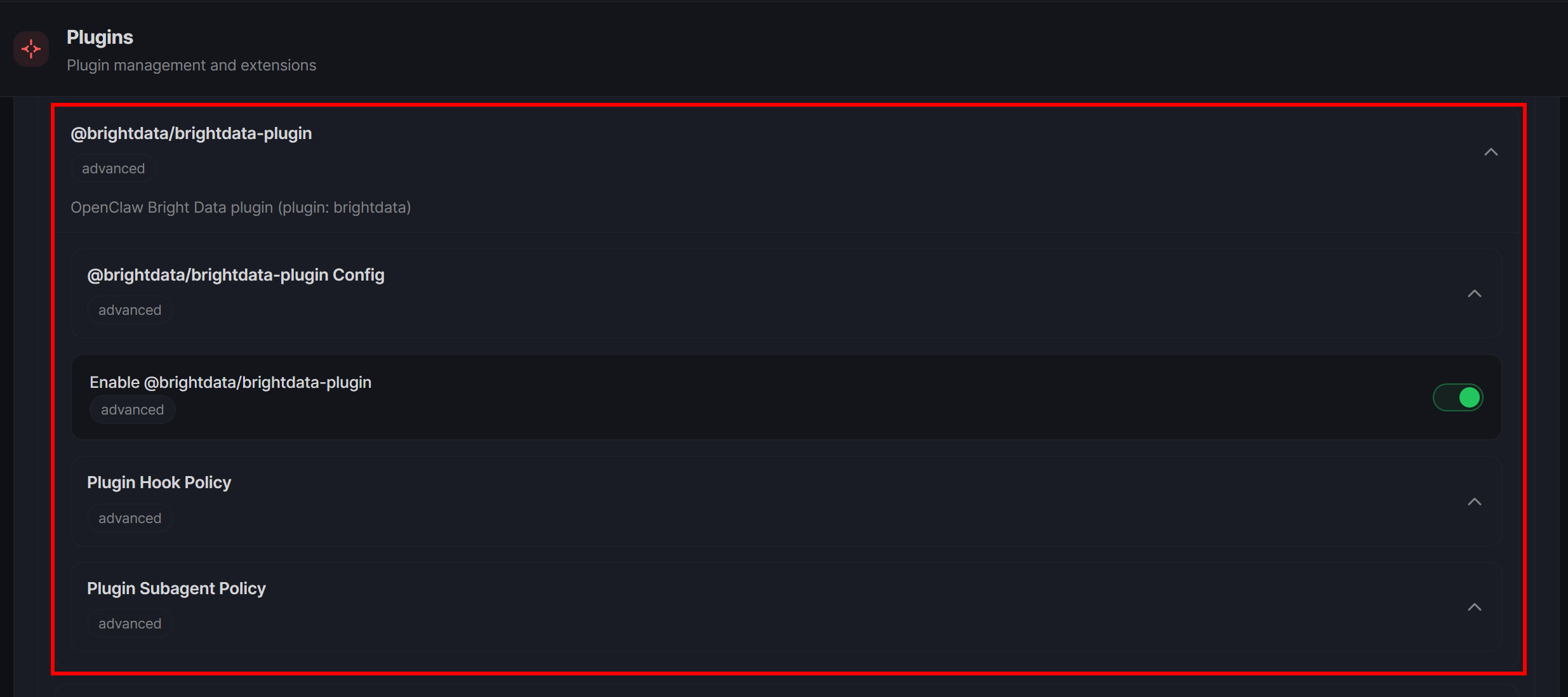Screen dimensions: 1568x697
Task: Click the top-level @brightdata/brightdata-plugin card title
Action: pos(191,133)
